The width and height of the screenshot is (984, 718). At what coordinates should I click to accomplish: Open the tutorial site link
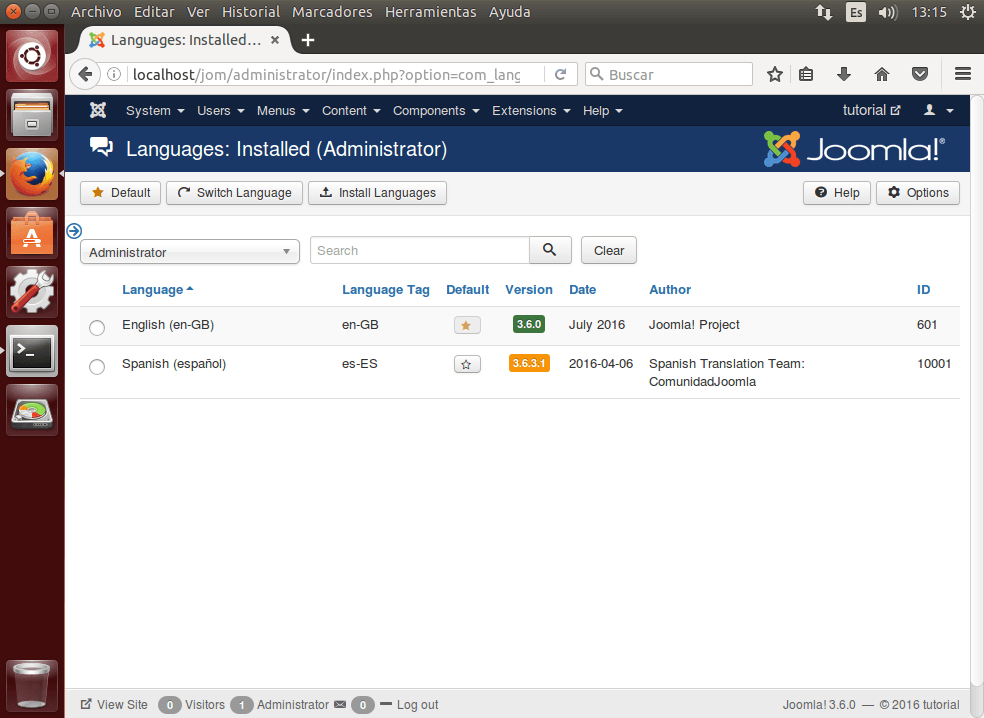click(x=871, y=110)
